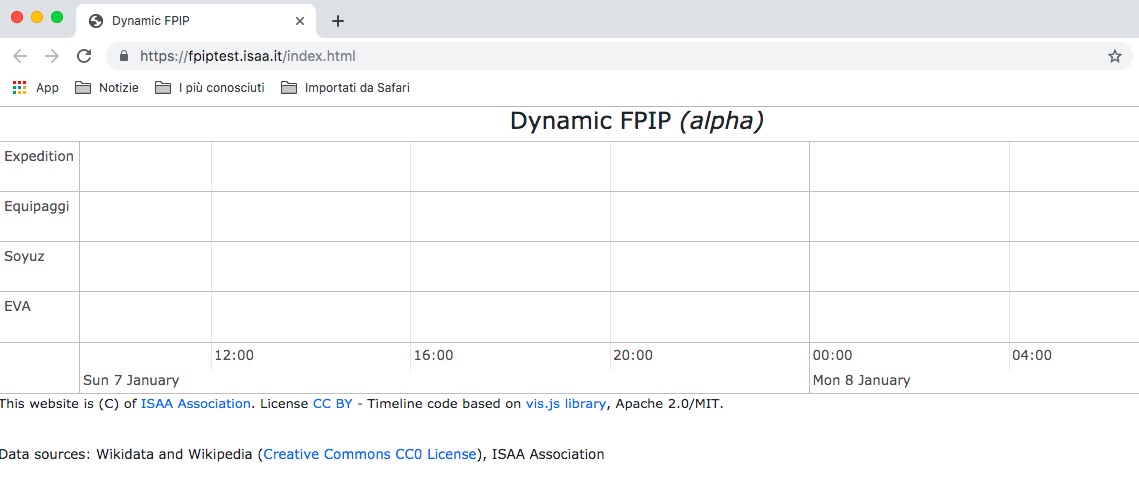Open the Notizie bookmarks folder
Image resolution: width=1139 pixels, height=502 pixels.
click(x=107, y=88)
